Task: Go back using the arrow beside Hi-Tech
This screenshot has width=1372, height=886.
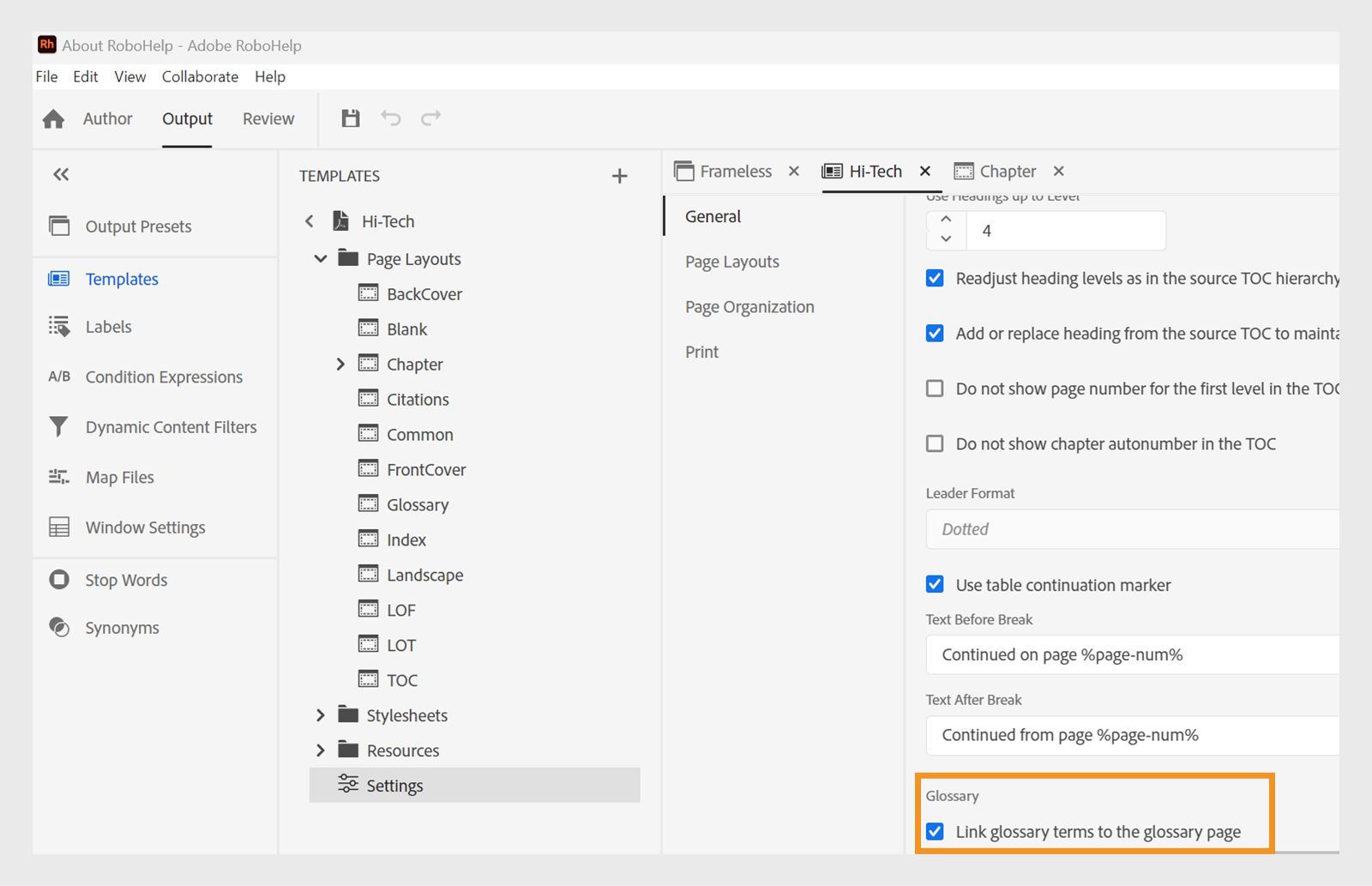Action: 310,221
